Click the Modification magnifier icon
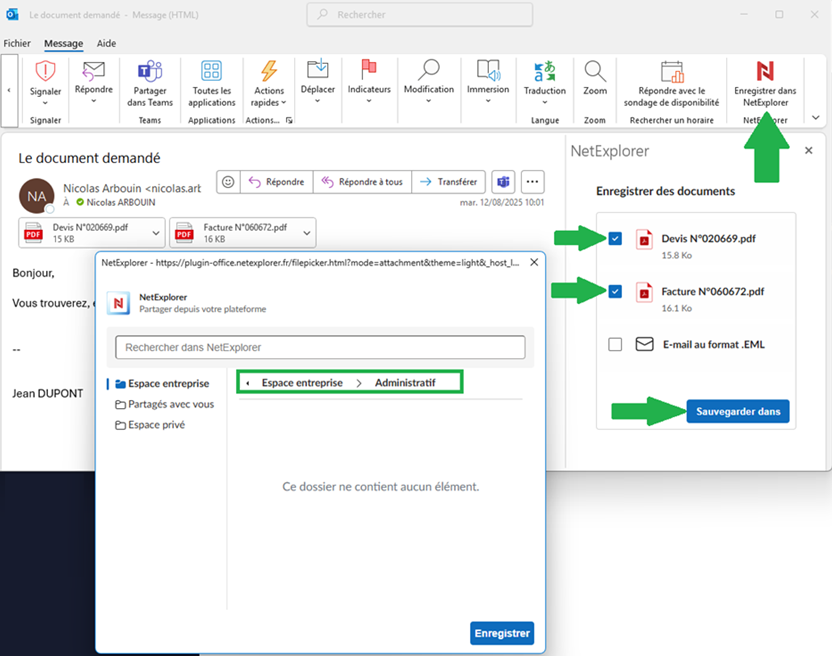This screenshot has height=656, width=832. (x=429, y=70)
